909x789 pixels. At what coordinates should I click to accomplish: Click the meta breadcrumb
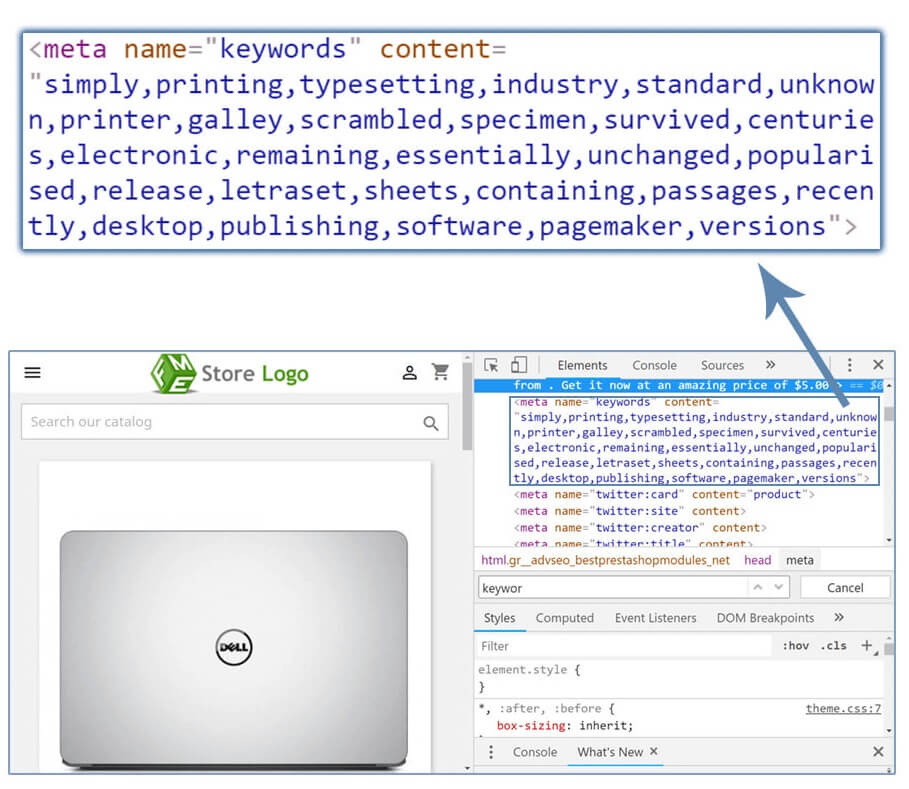(799, 560)
